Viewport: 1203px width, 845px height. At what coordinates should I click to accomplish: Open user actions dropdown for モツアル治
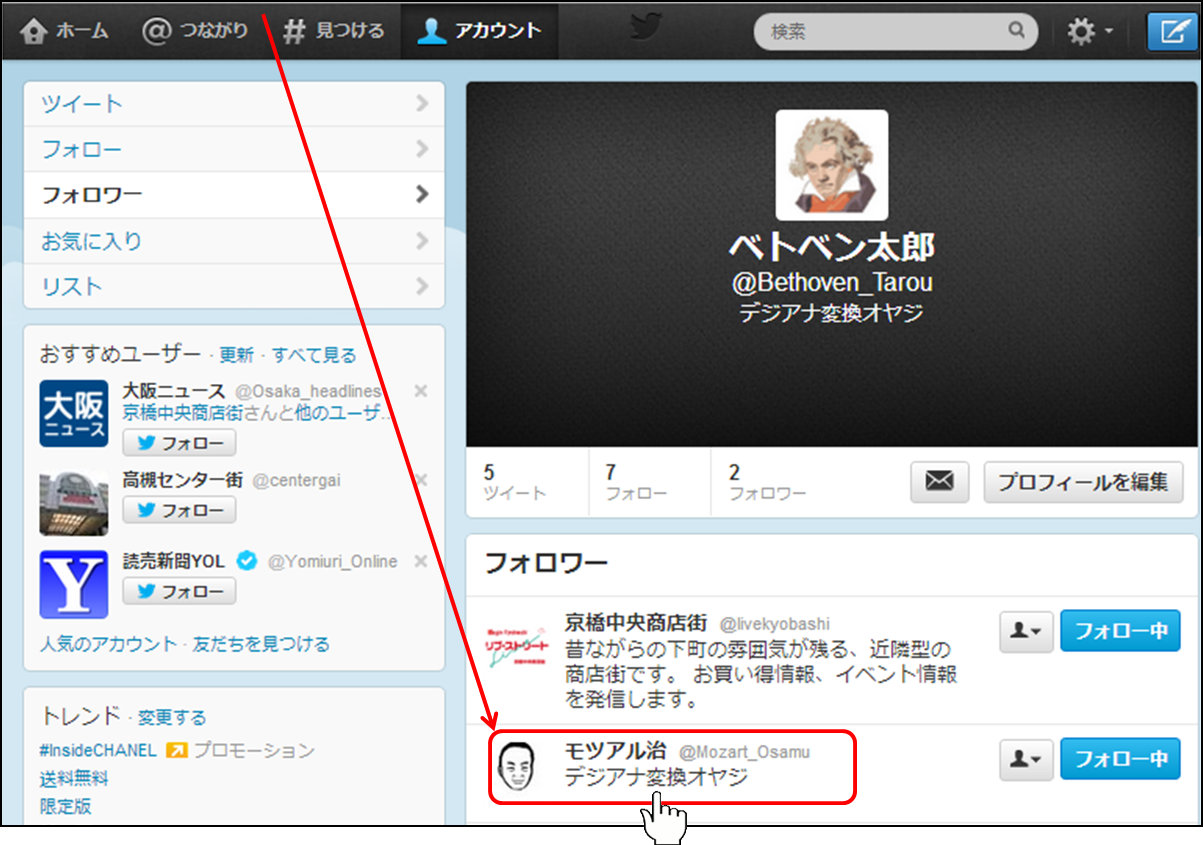click(1026, 759)
